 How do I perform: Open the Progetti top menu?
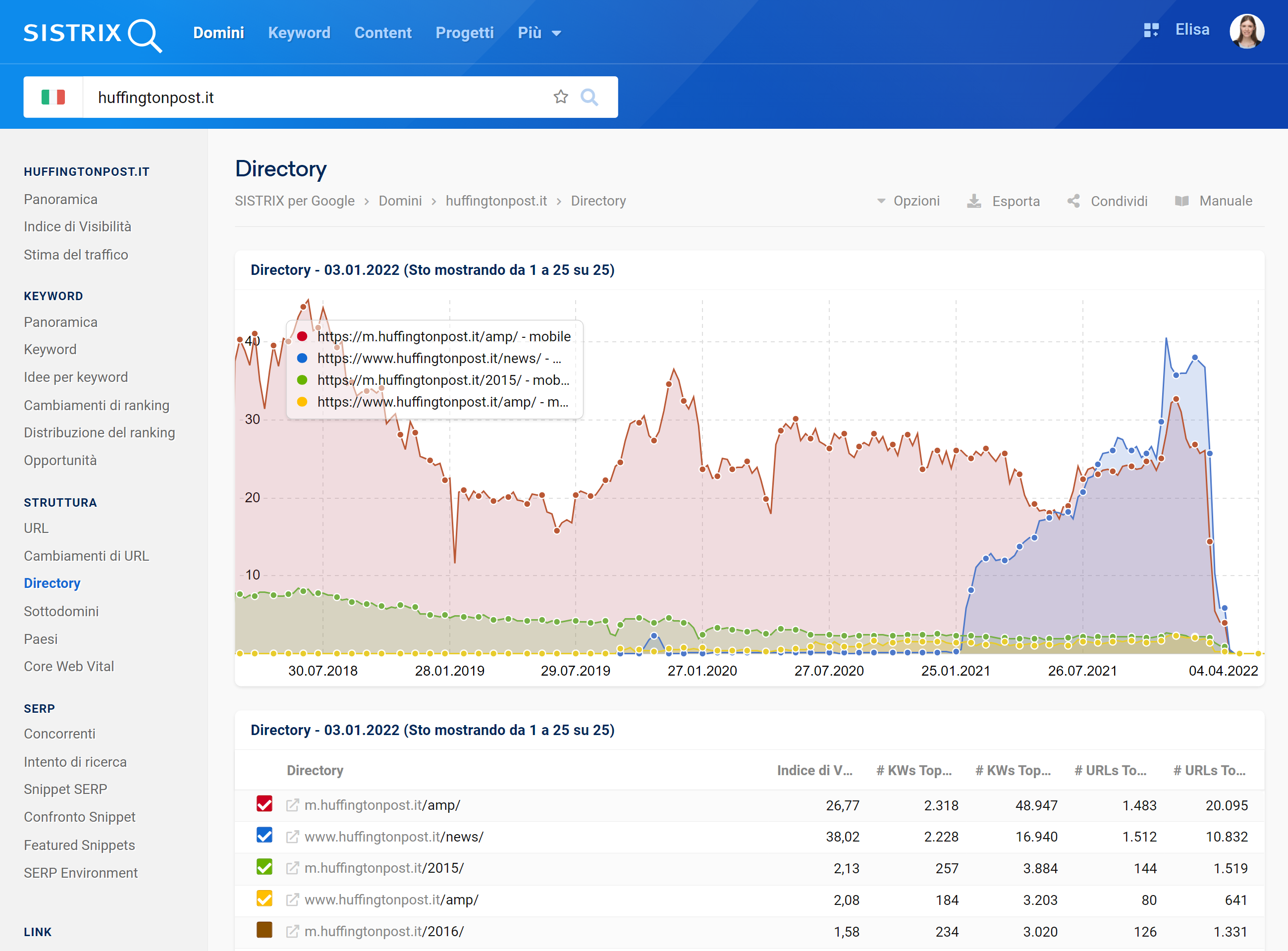(x=465, y=33)
